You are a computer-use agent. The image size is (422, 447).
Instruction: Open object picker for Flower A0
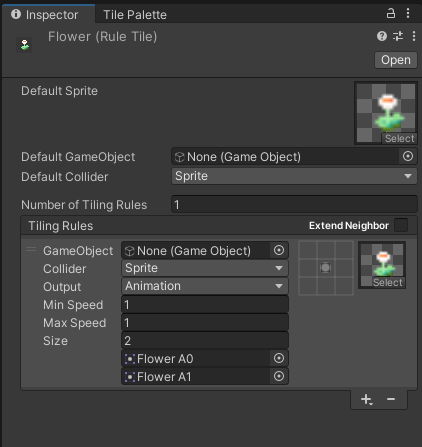click(x=279, y=358)
